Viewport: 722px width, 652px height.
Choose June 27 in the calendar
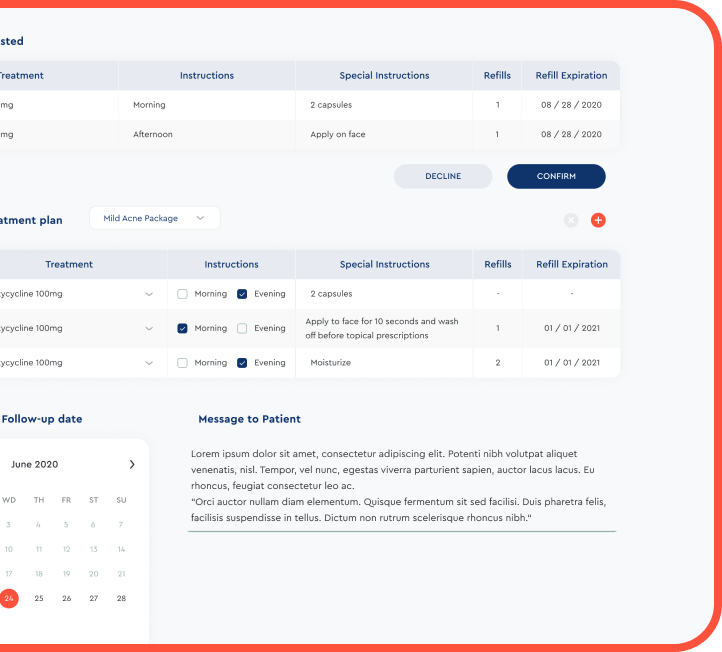pyautogui.click(x=94, y=598)
